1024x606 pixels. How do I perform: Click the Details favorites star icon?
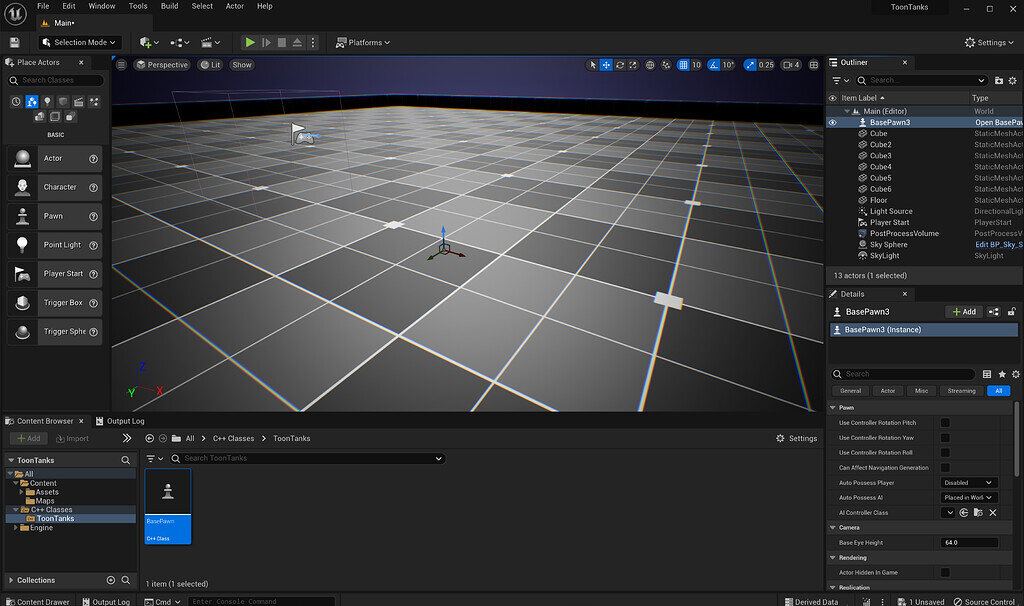[1002, 374]
